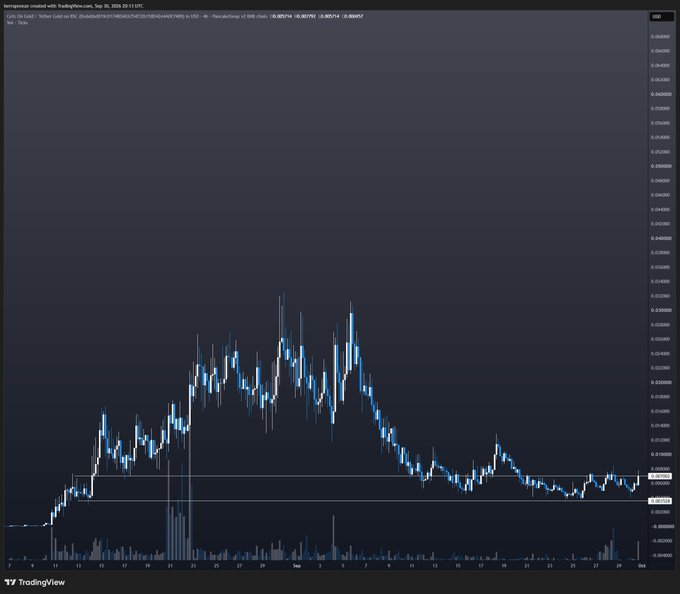Click the 0.007002 price line label
The width and height of the screenshot is (680, 594).
(660, 476)
